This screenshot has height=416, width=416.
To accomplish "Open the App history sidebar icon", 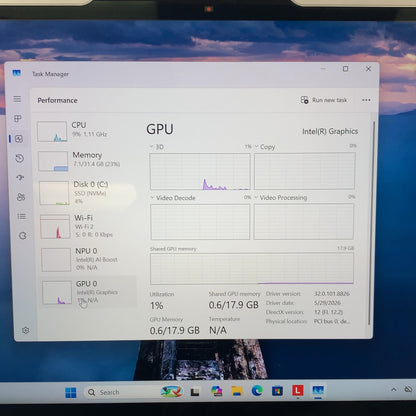I will click(x=20, y=158).
